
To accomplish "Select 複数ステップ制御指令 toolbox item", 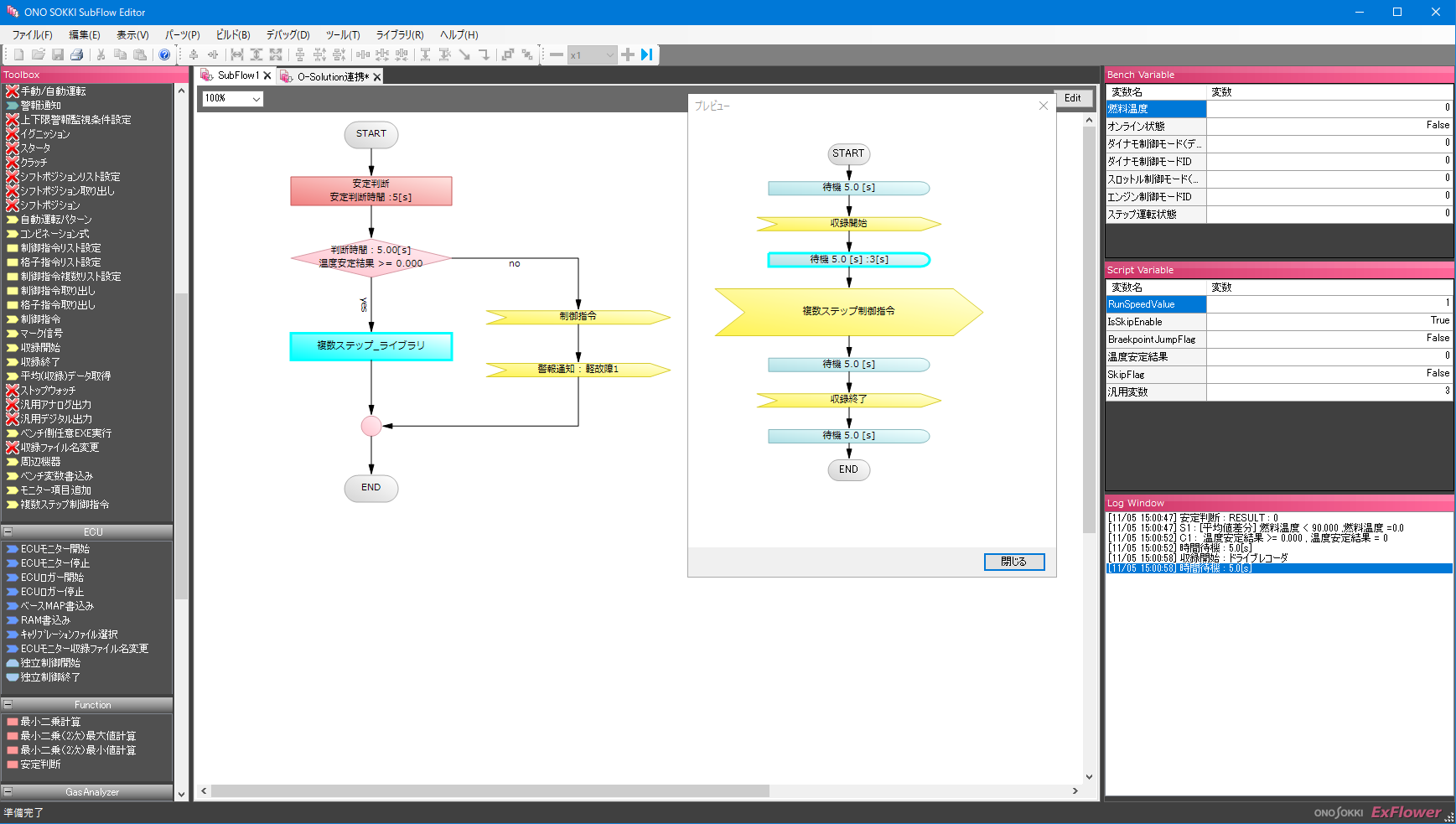I will pyautogui.click(x=65, y=504).
